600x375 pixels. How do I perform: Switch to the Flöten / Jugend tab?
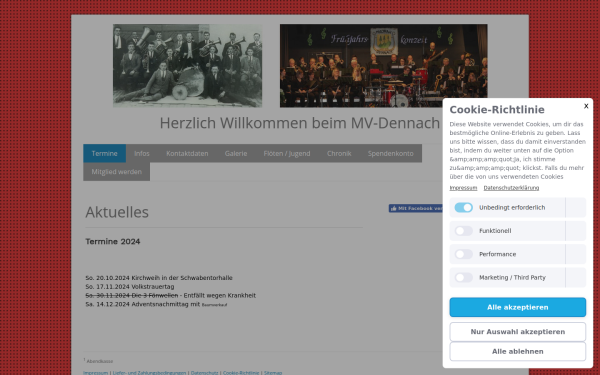coord(287,153)
